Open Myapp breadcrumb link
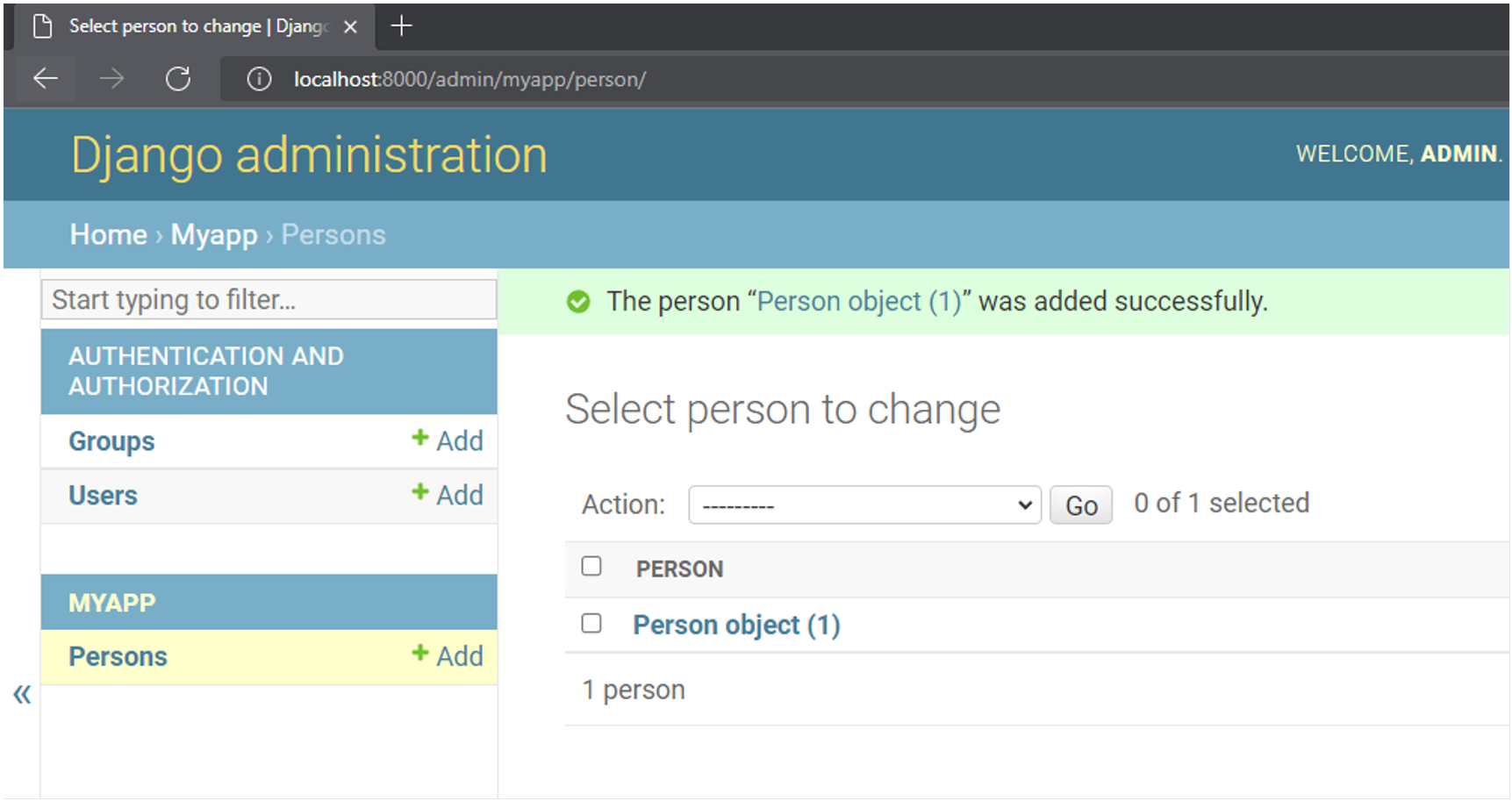 (x=214, y=235)
